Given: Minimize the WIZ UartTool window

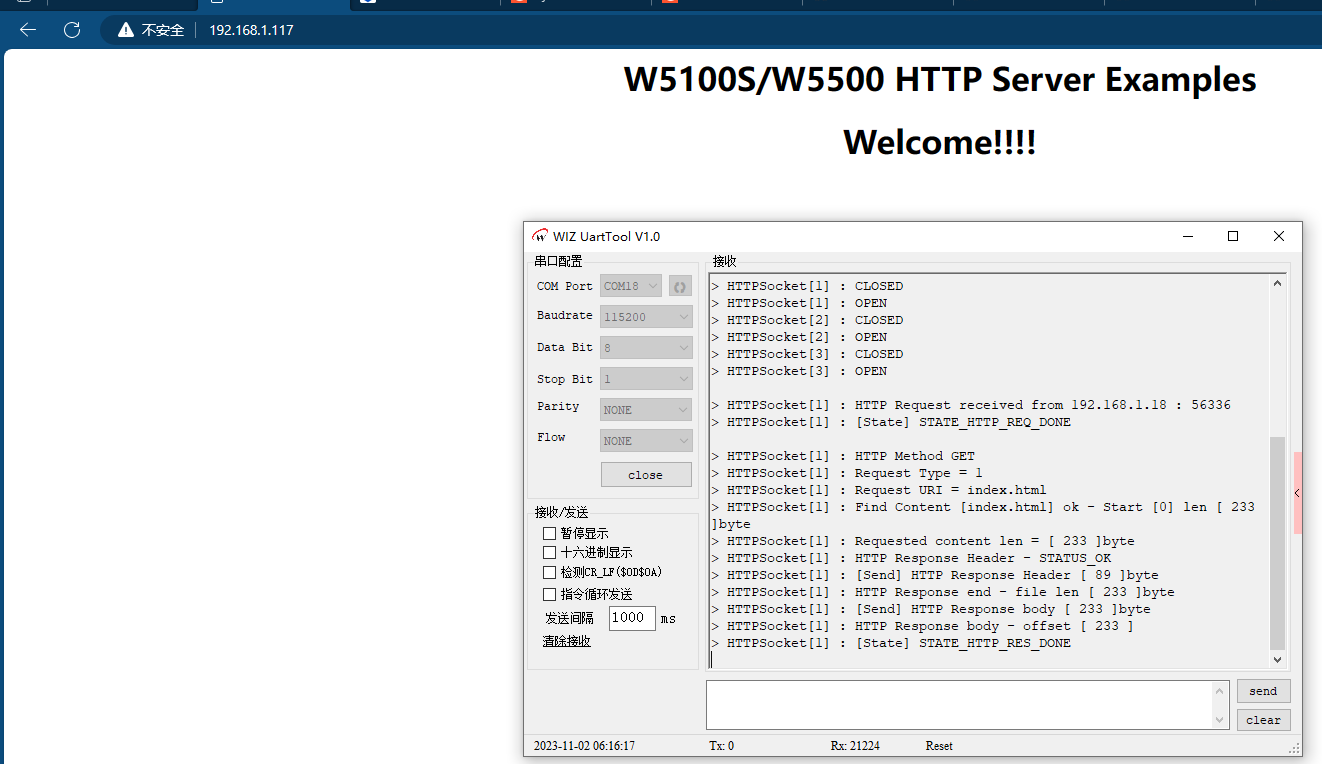Looking at the screenshot, I should click(x=1188, y=237).
